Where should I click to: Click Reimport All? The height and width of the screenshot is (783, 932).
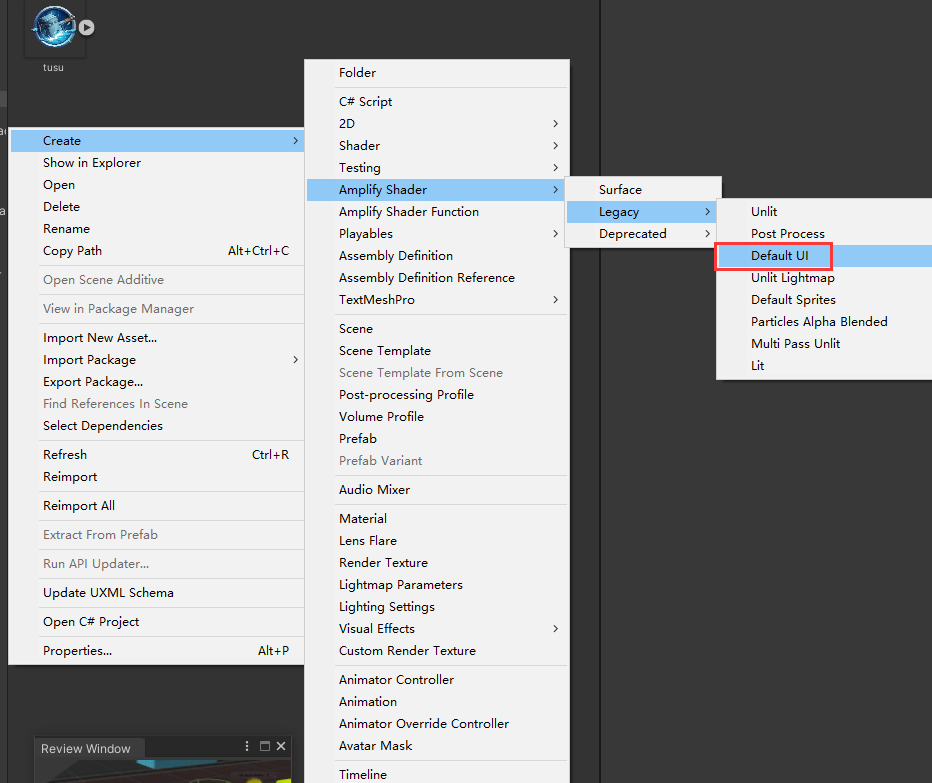tap(158, 506)
